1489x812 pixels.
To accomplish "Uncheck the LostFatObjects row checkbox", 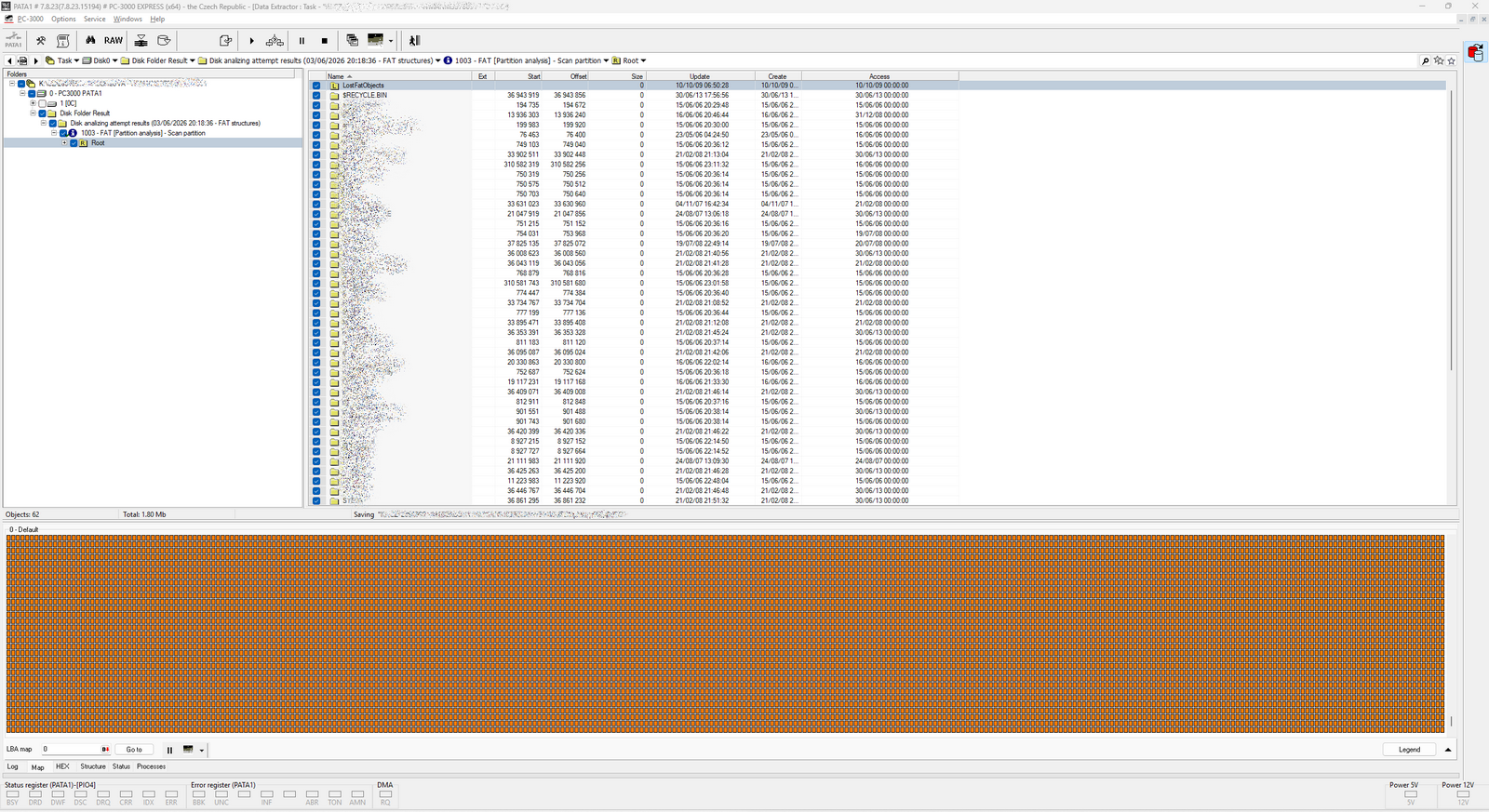I will (x=316, y=85).
